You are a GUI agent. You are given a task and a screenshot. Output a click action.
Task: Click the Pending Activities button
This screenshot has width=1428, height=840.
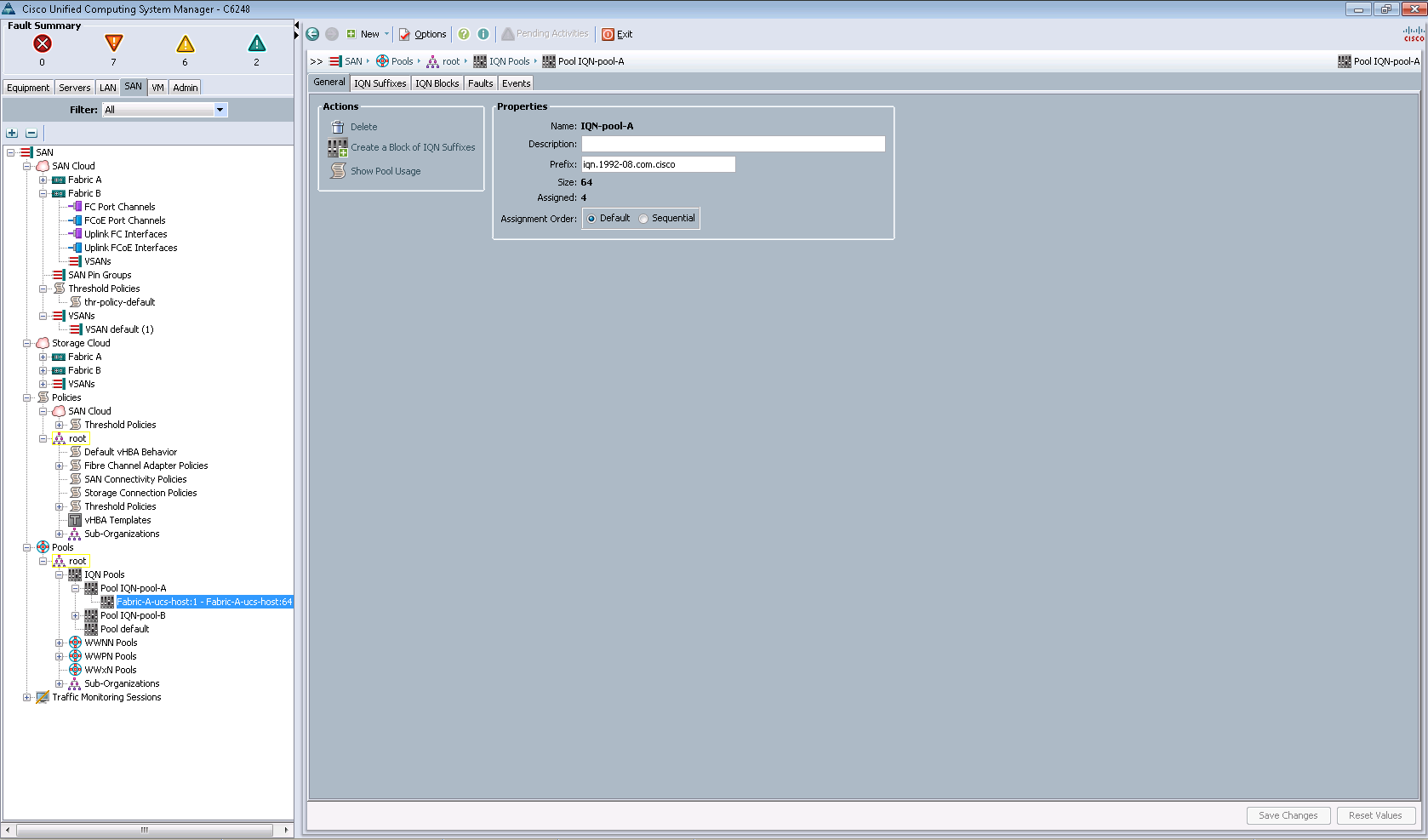tap(545, 34)
